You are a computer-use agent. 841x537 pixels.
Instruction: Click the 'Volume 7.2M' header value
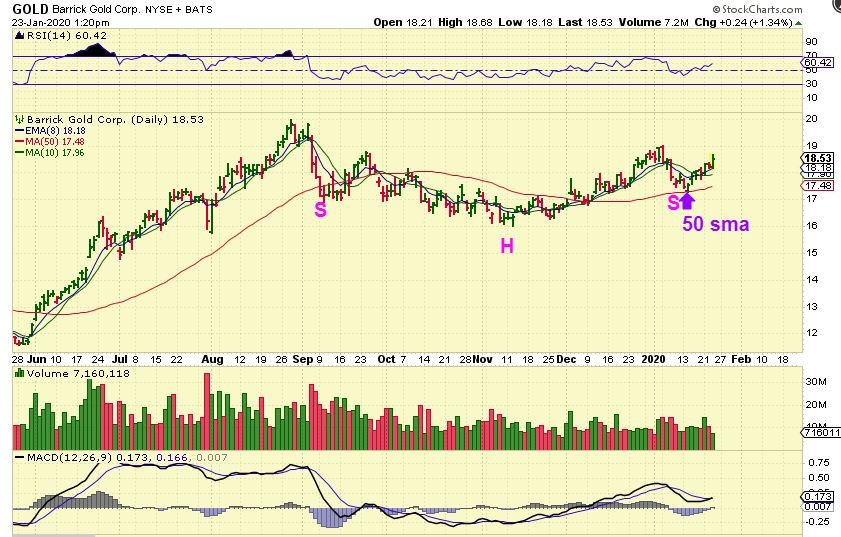(x=653, y=22)
